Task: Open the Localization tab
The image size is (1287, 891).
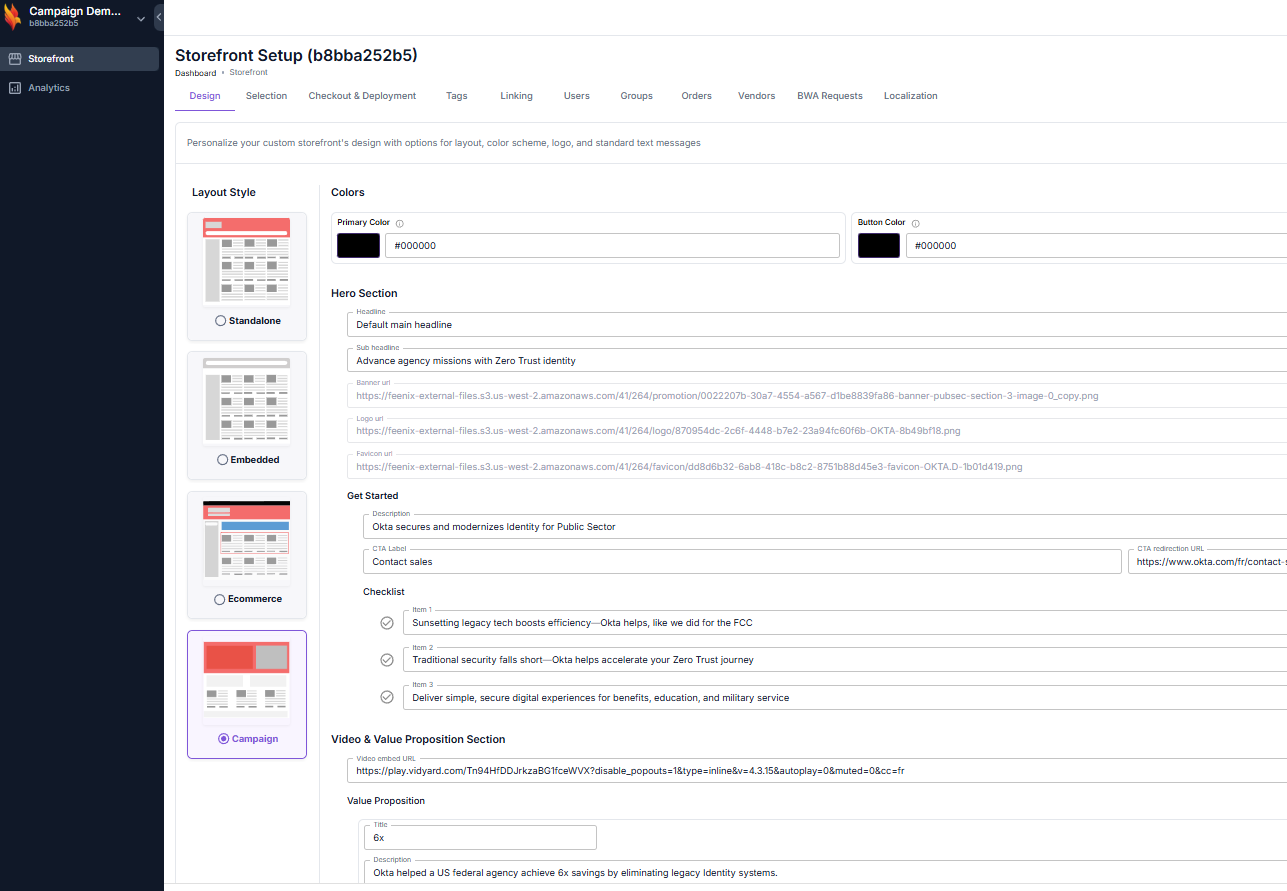Action: tap(910, 96)
